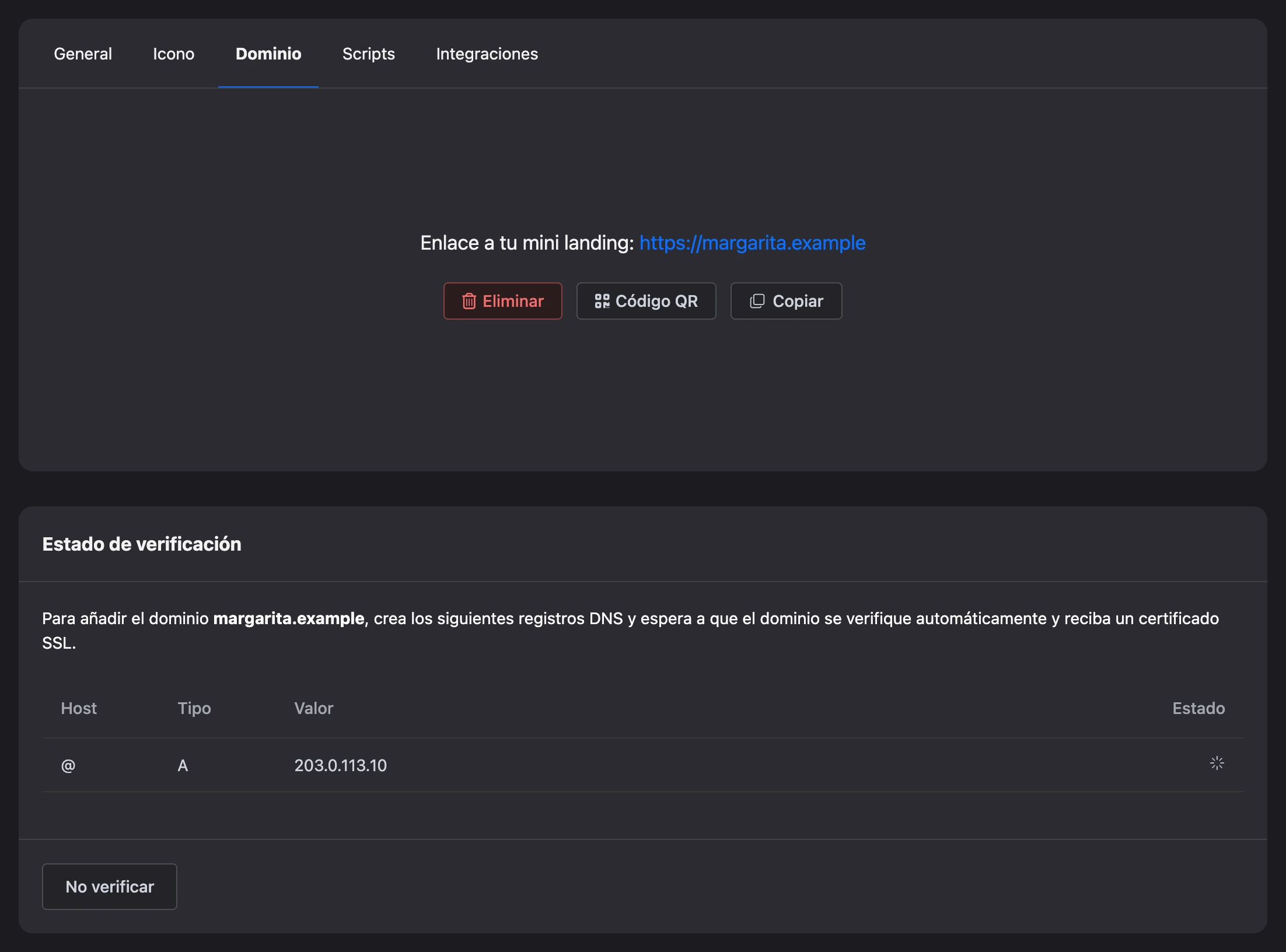Click the loading spinner in Estado column

click(x=1217, y=763)
